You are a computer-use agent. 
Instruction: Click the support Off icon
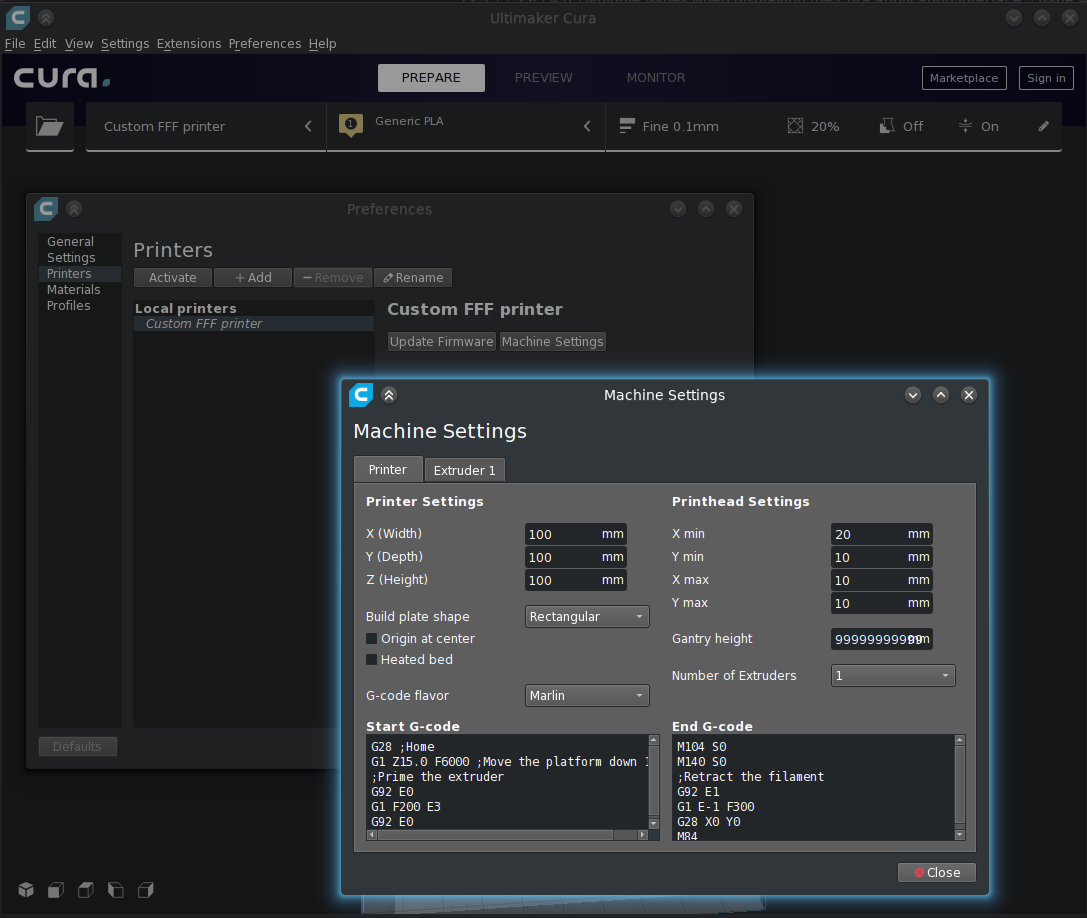(887, 125)
